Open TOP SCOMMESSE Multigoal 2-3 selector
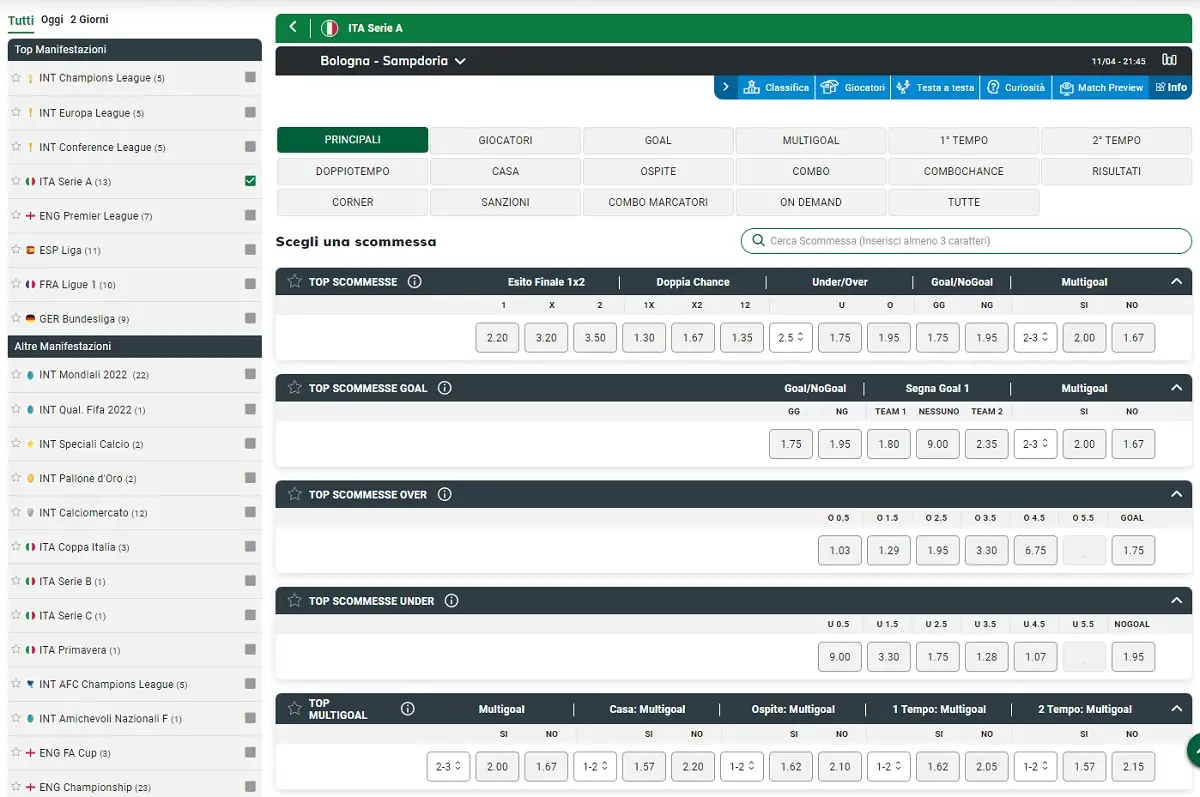This screenshot has height=797, width=1200. [1035, 338]
